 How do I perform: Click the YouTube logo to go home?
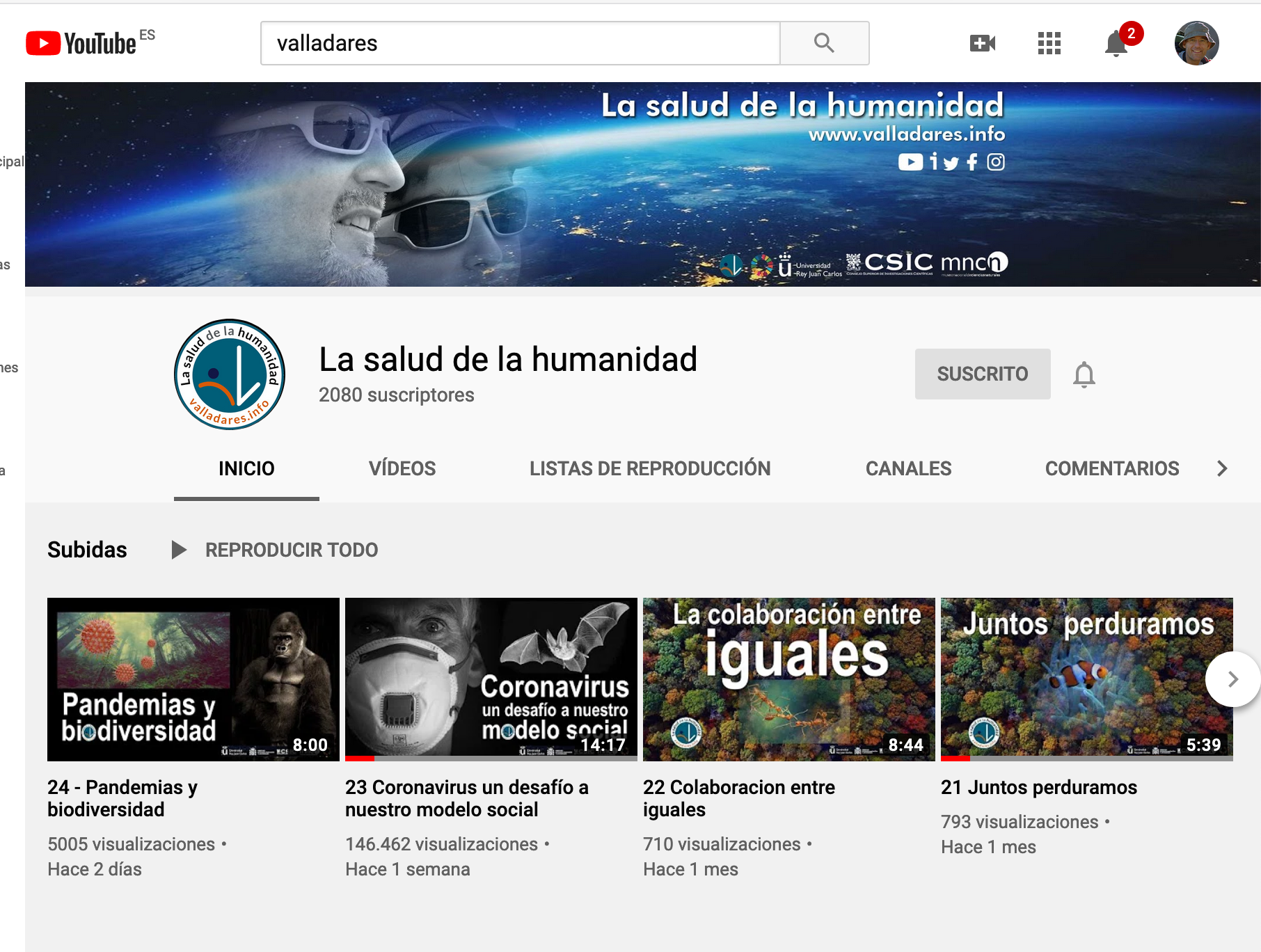(81, 43)
